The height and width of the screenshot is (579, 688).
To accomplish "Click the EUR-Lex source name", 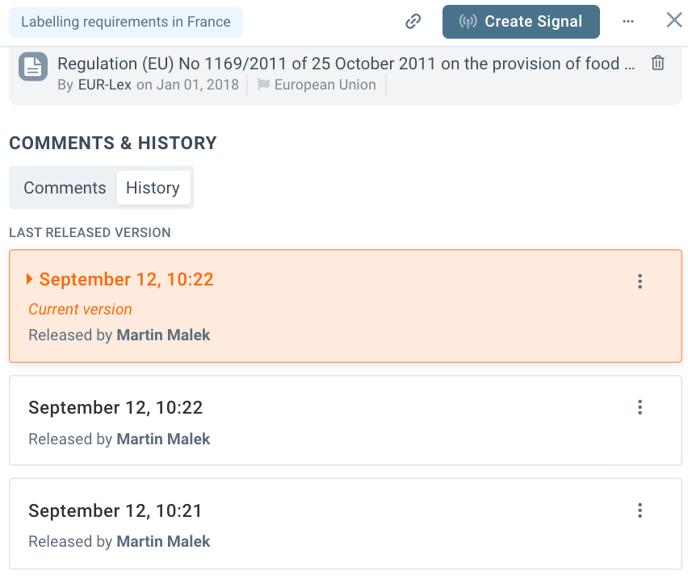I will tap(105, 85).
